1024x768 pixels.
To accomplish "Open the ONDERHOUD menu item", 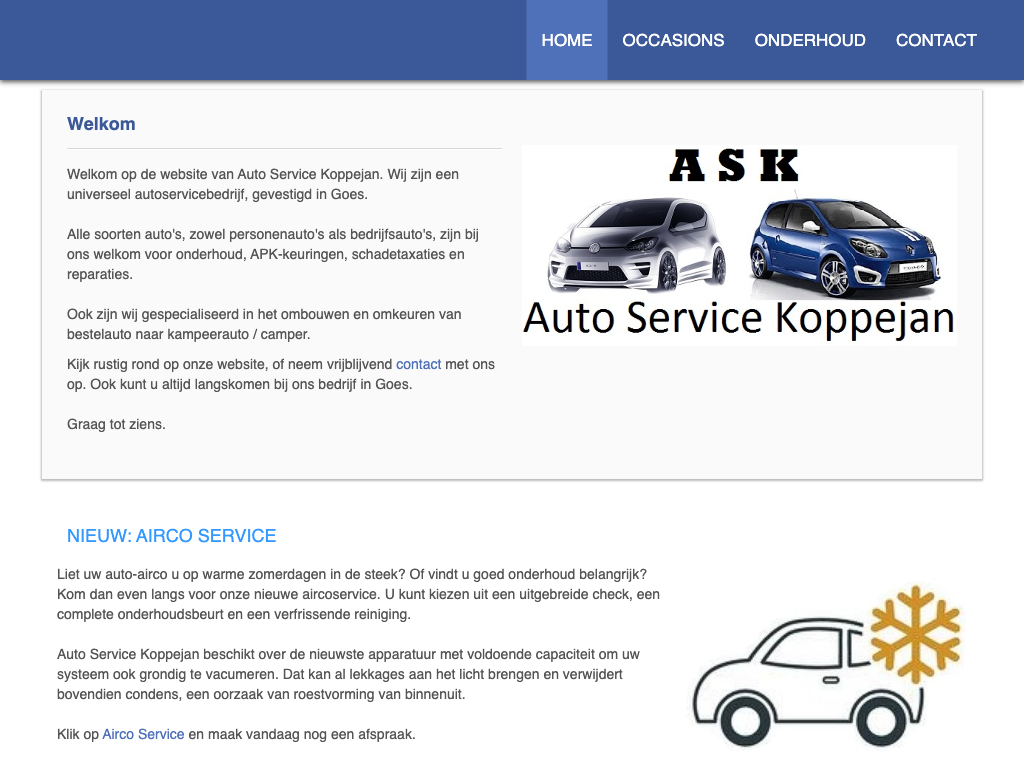I will pos(810,40).
